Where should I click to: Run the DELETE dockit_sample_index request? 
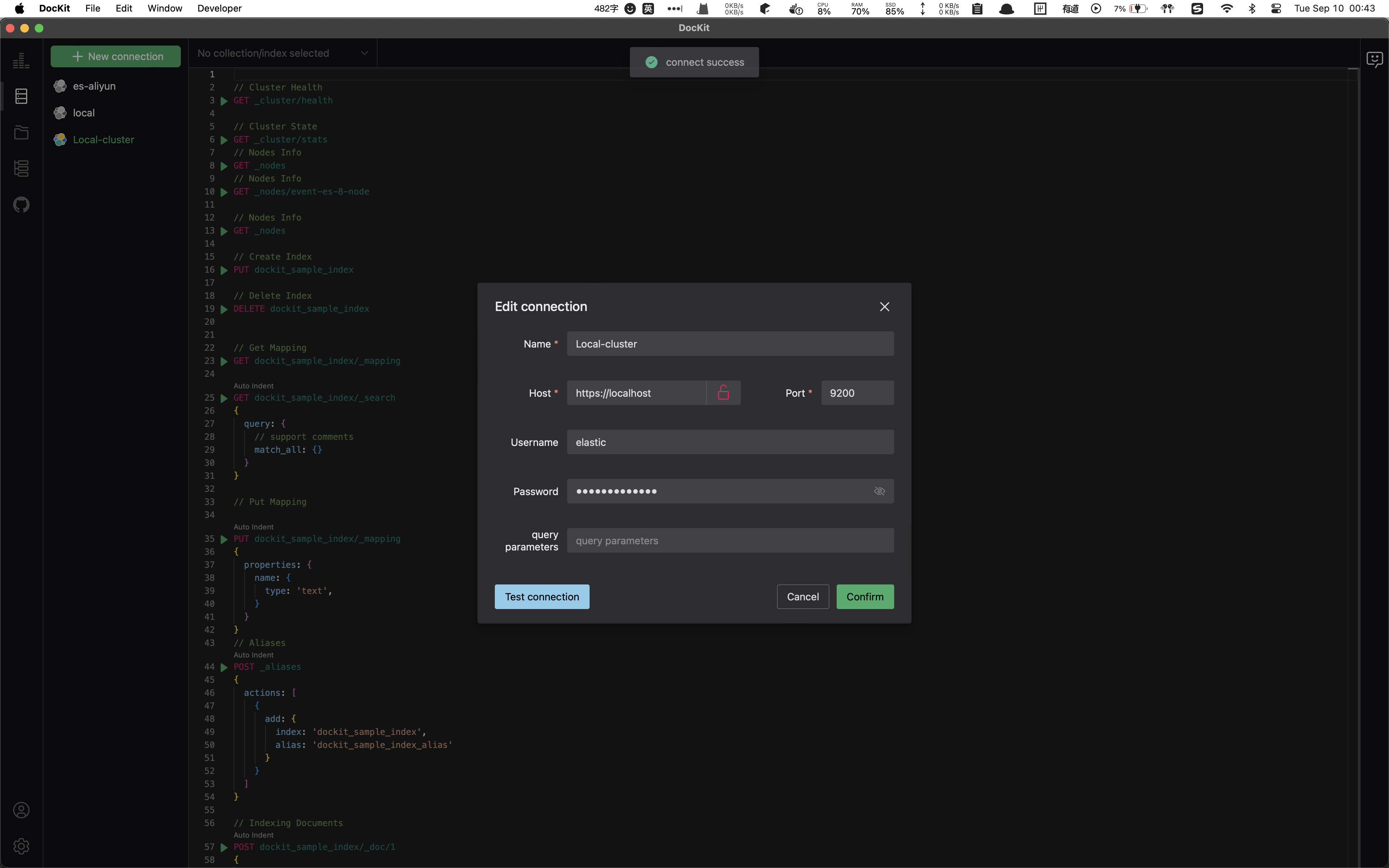pyautogui.click(x=224, y=310)
